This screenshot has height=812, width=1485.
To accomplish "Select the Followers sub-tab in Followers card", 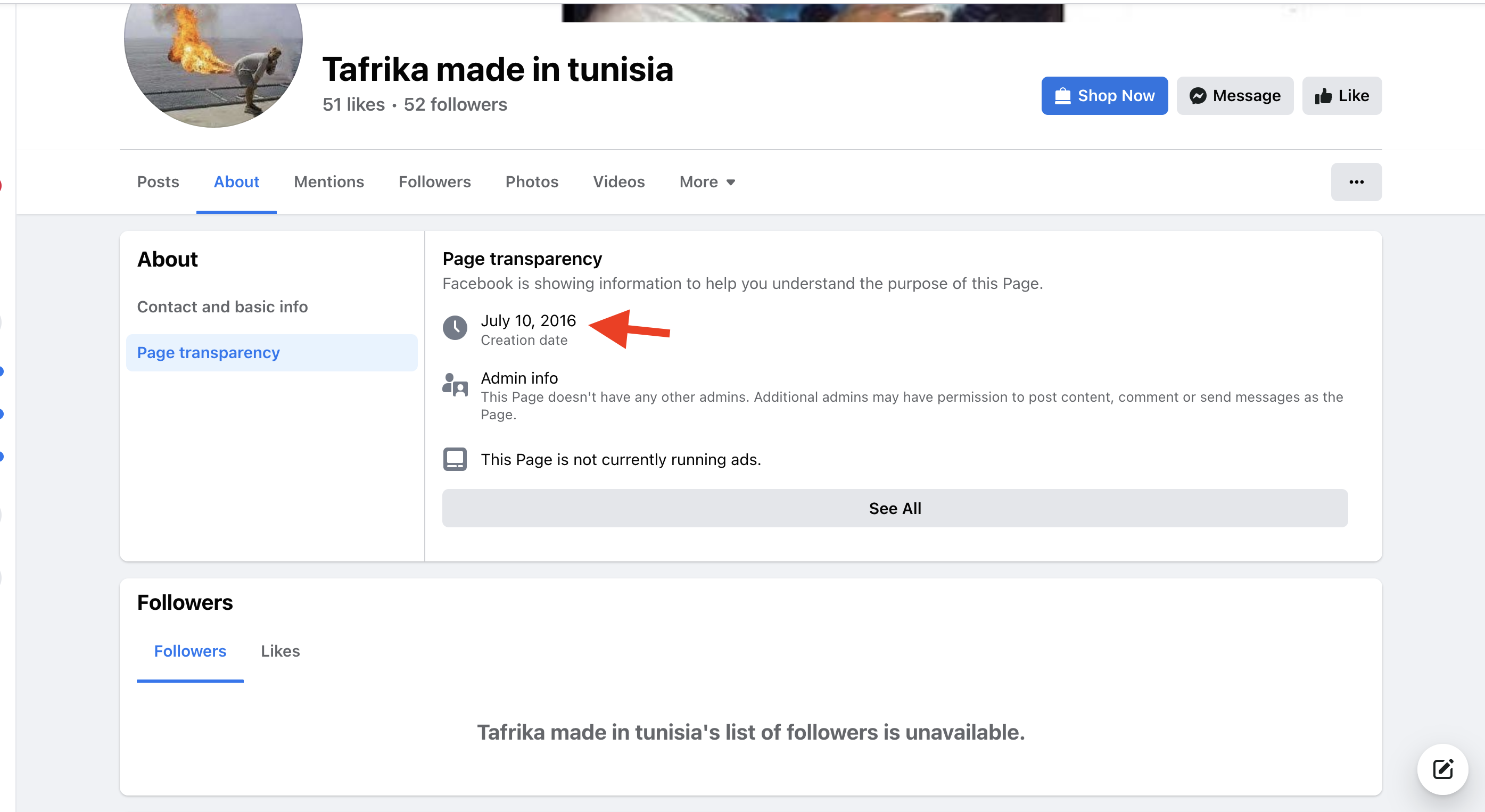I will tap(190, 651).
